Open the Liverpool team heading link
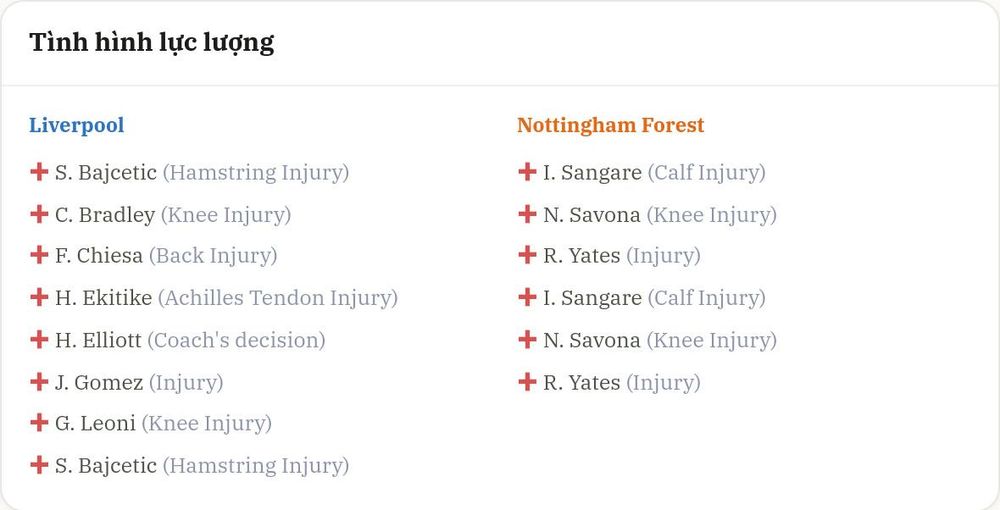The width and height of the screenshot is (1000, 510). click(77, 125)
